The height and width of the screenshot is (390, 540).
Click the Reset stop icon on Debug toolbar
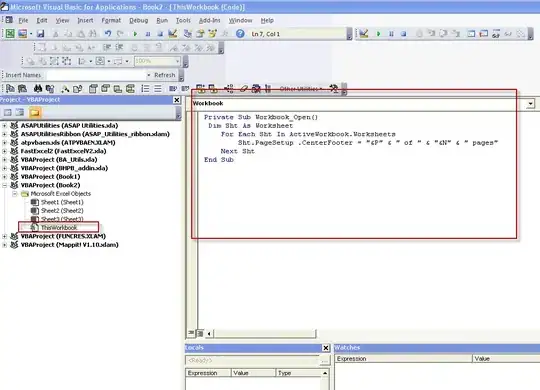click(403, 34)
